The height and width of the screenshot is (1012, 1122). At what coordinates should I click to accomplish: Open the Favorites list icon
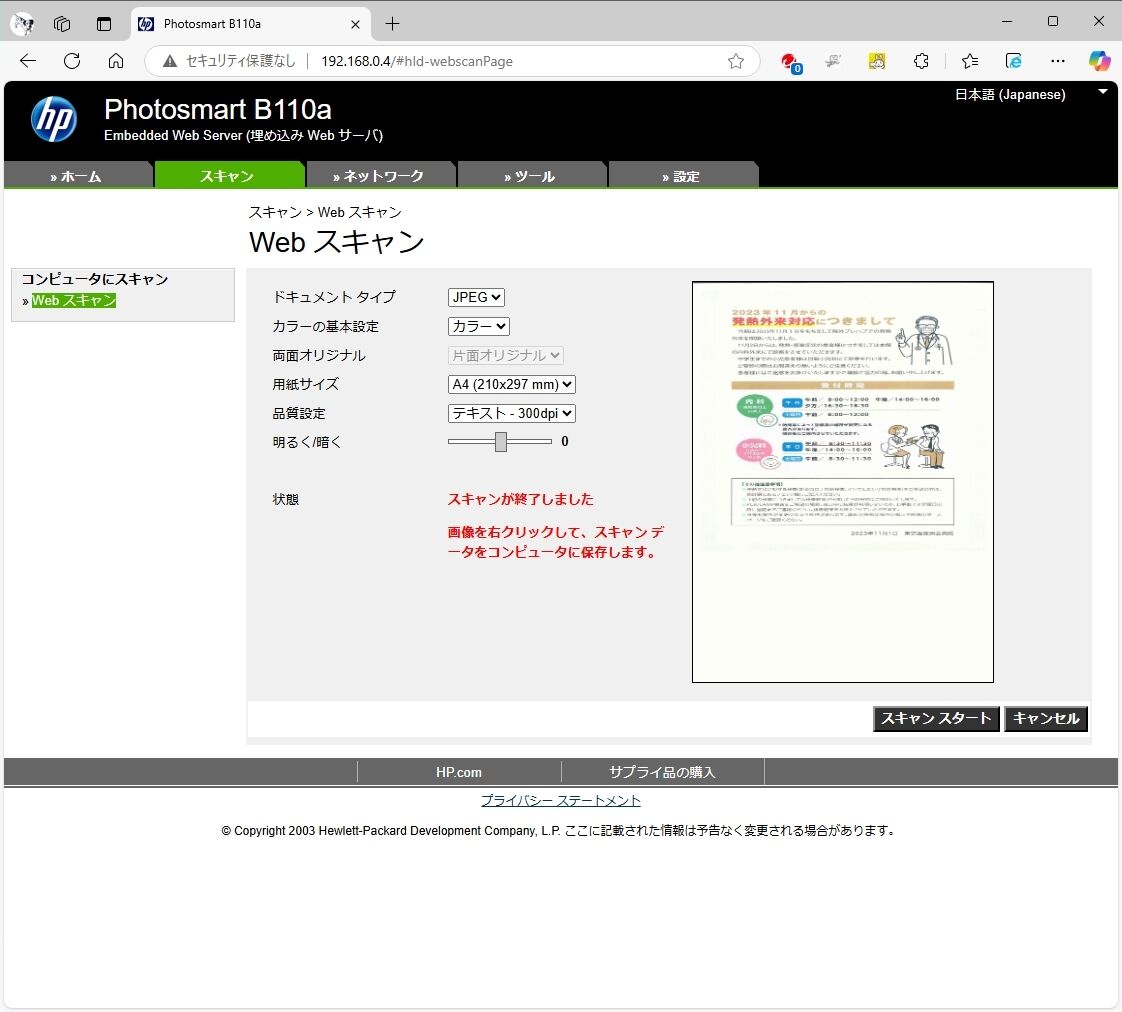coord(970,61)
